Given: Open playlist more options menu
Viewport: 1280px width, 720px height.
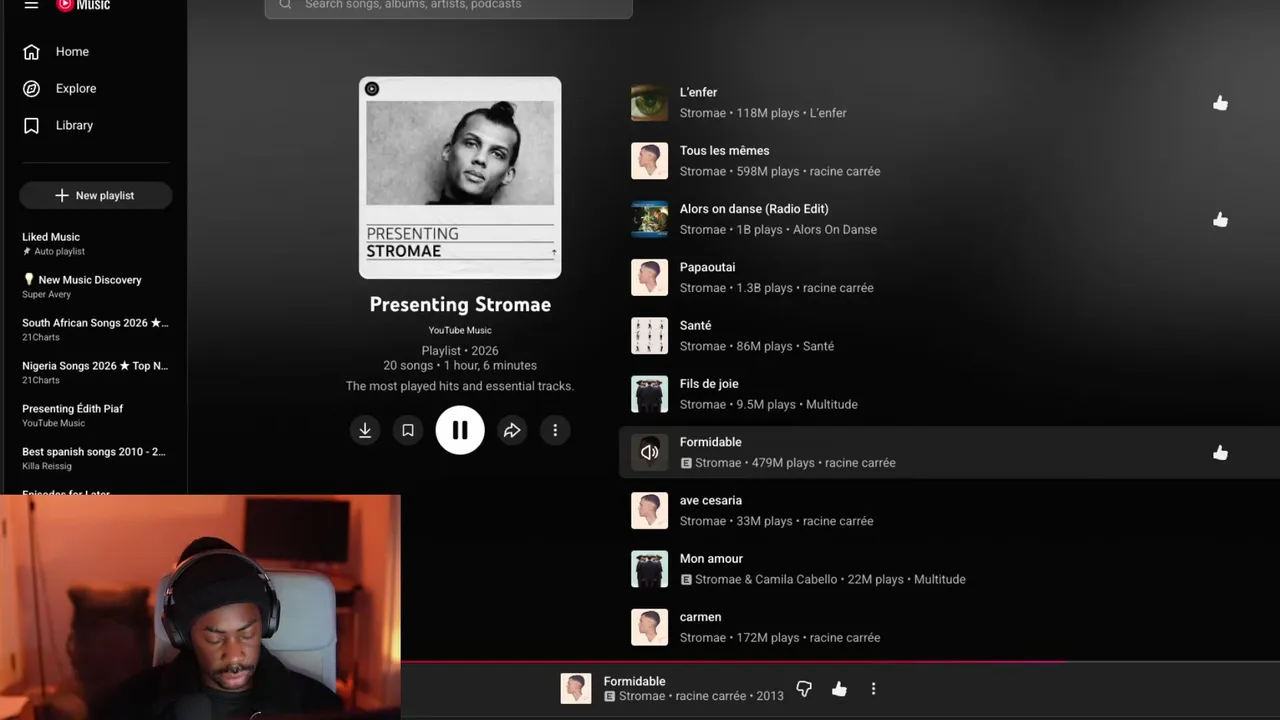Looking at the screenshot, I should coord(555,430).
